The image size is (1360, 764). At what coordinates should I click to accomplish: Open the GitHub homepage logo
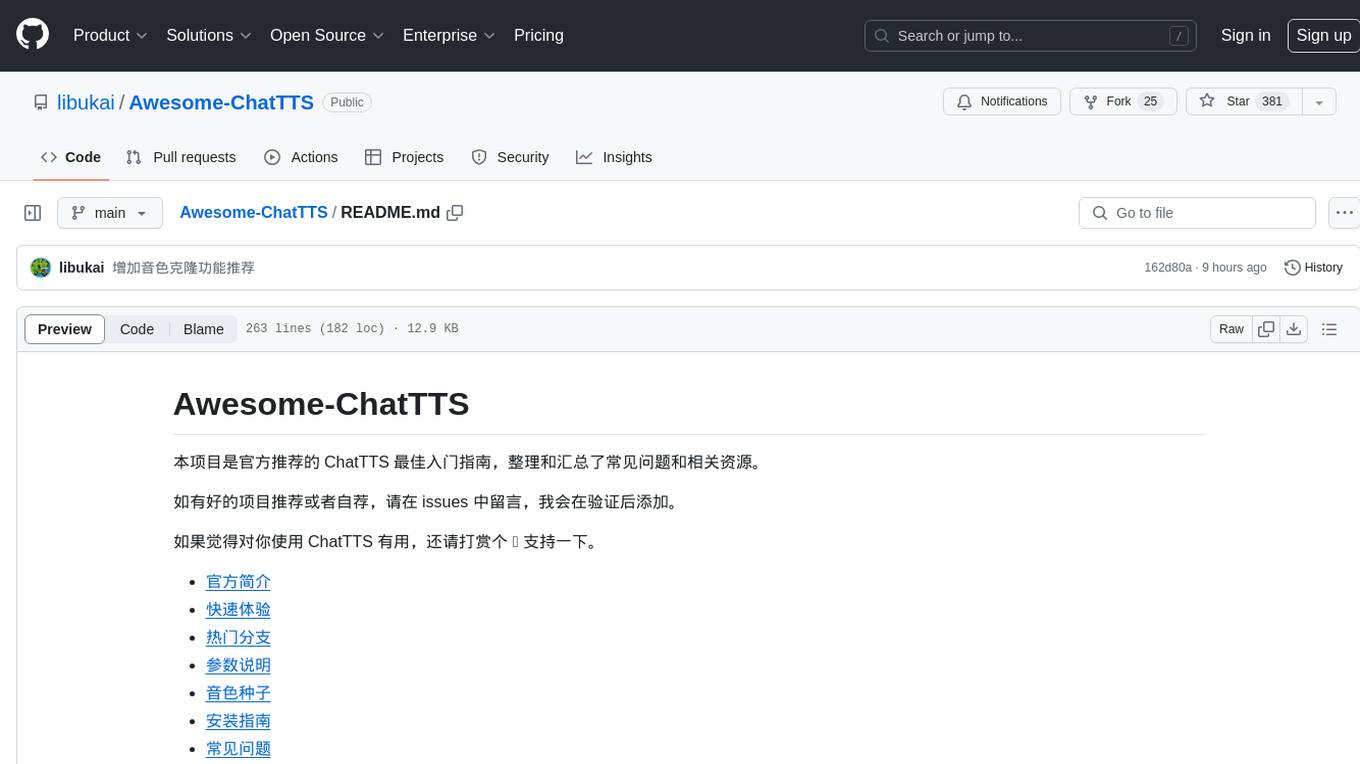pyautogui.click(x=32, y=35)
